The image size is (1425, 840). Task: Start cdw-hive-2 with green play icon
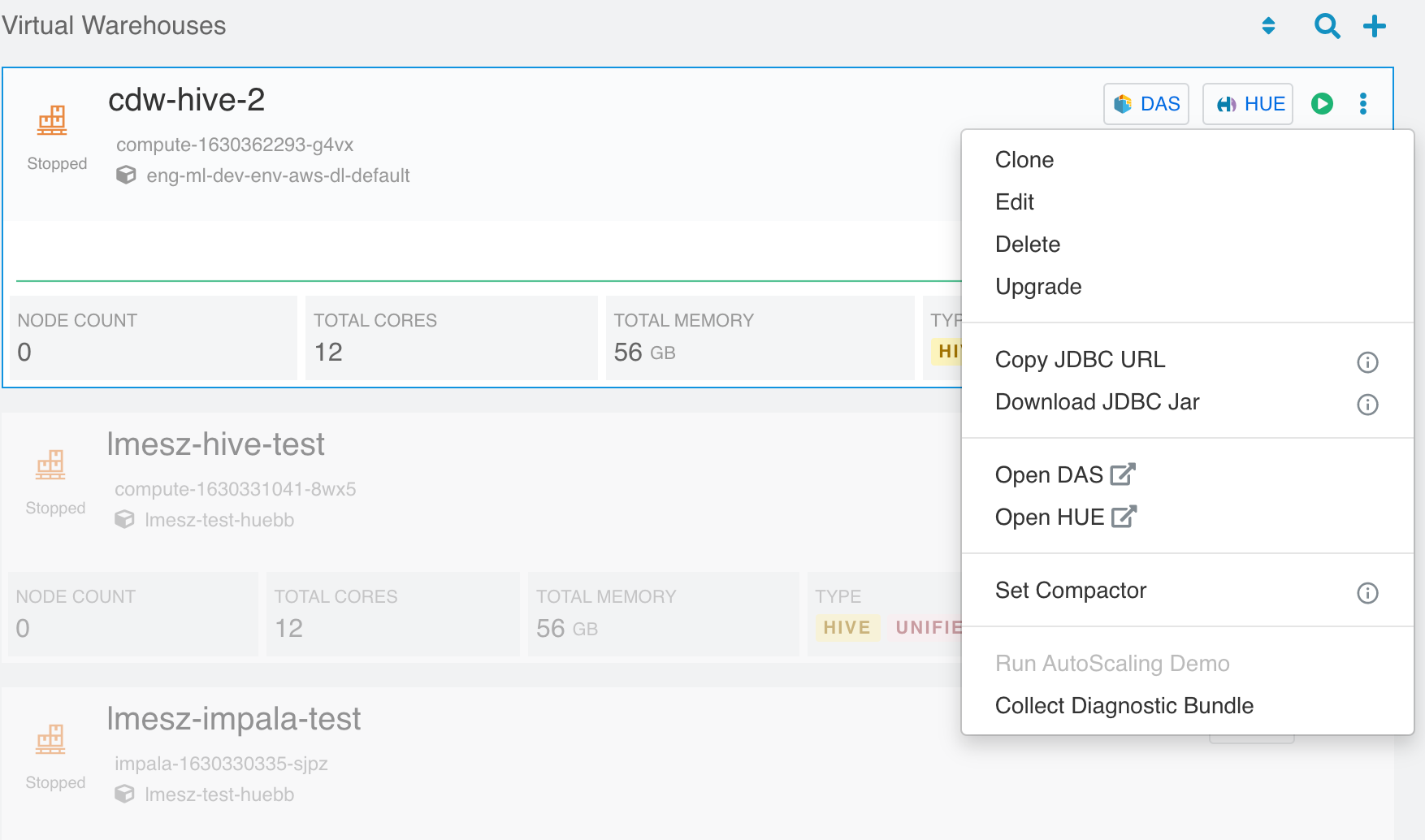point(1322,104)
